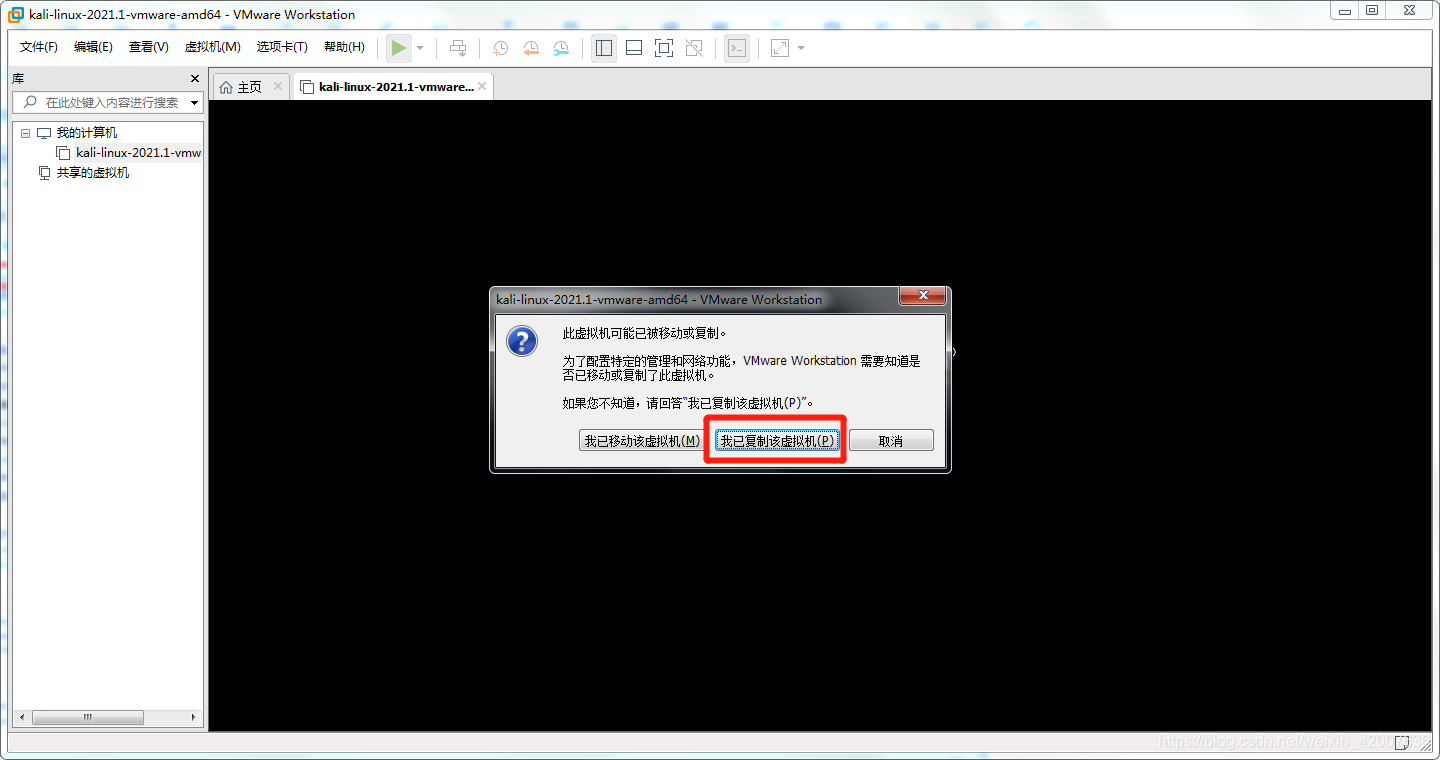Click the send Ctrl+Alt+Del toolbar icon
The width and height of the screenshot is (1440, 760).
pos(458,48)
